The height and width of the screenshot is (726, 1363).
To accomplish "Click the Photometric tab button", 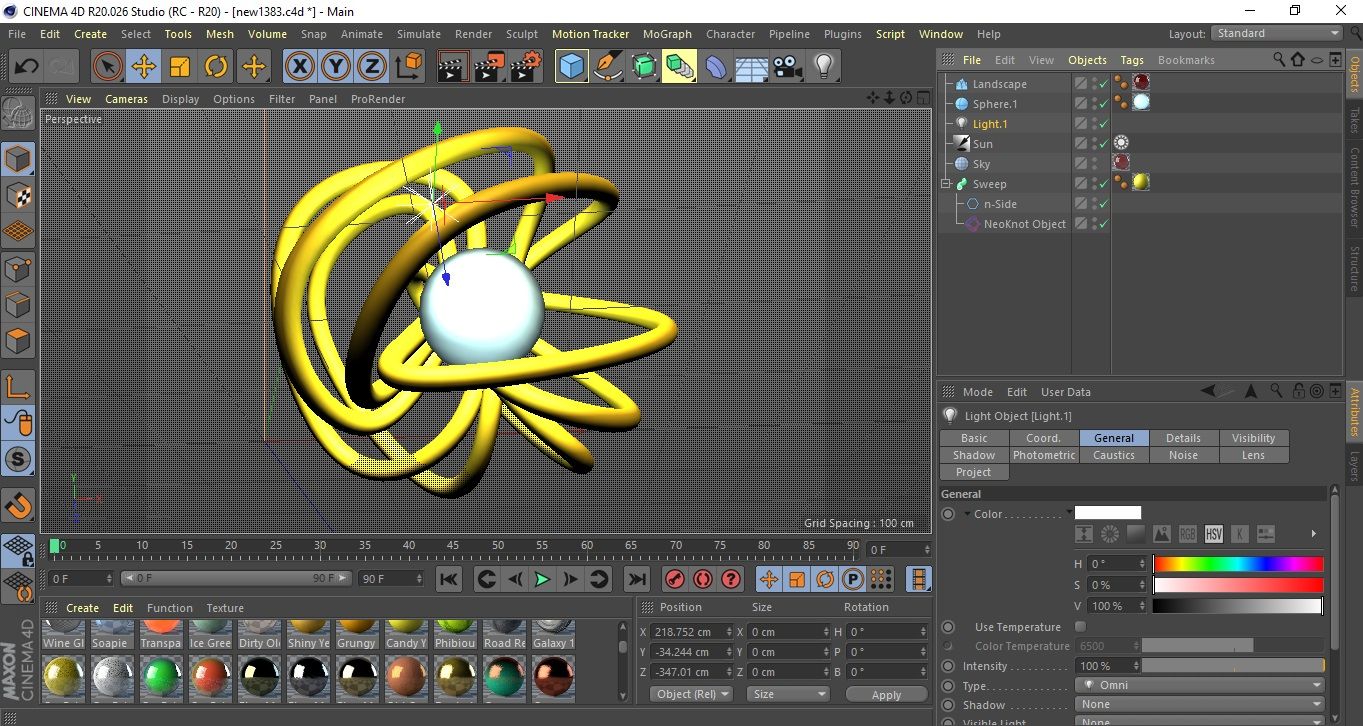I will (x=1044, y=455).
